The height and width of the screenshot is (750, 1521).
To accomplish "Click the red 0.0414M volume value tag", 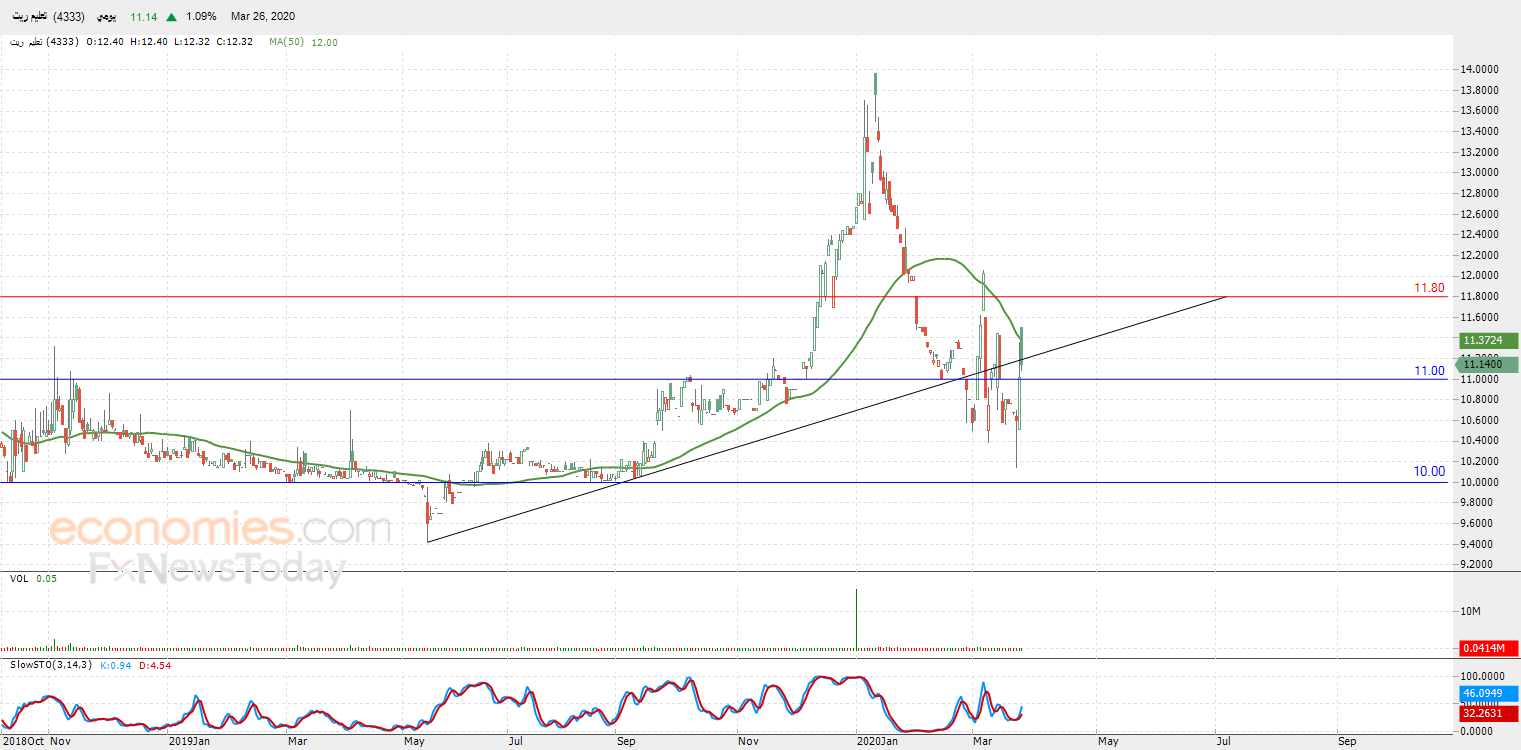I will 1489,650.
